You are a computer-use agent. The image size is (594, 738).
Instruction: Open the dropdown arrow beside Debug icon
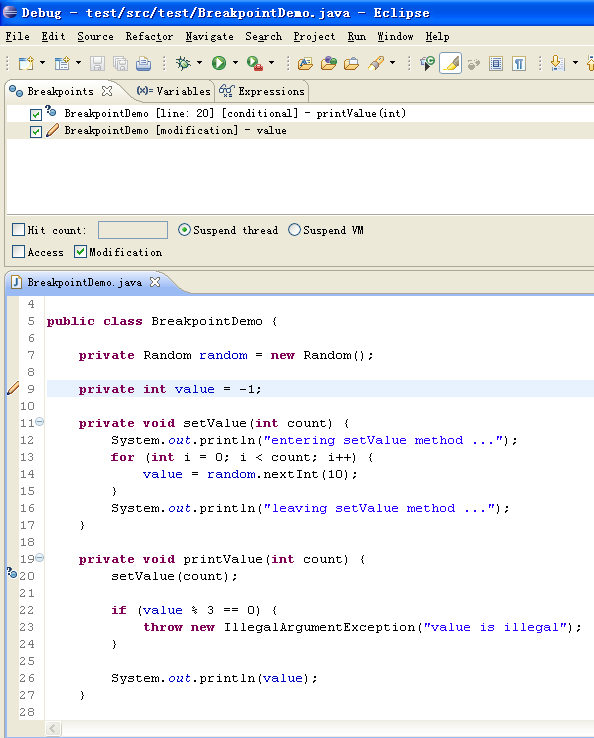pos(200,63)
